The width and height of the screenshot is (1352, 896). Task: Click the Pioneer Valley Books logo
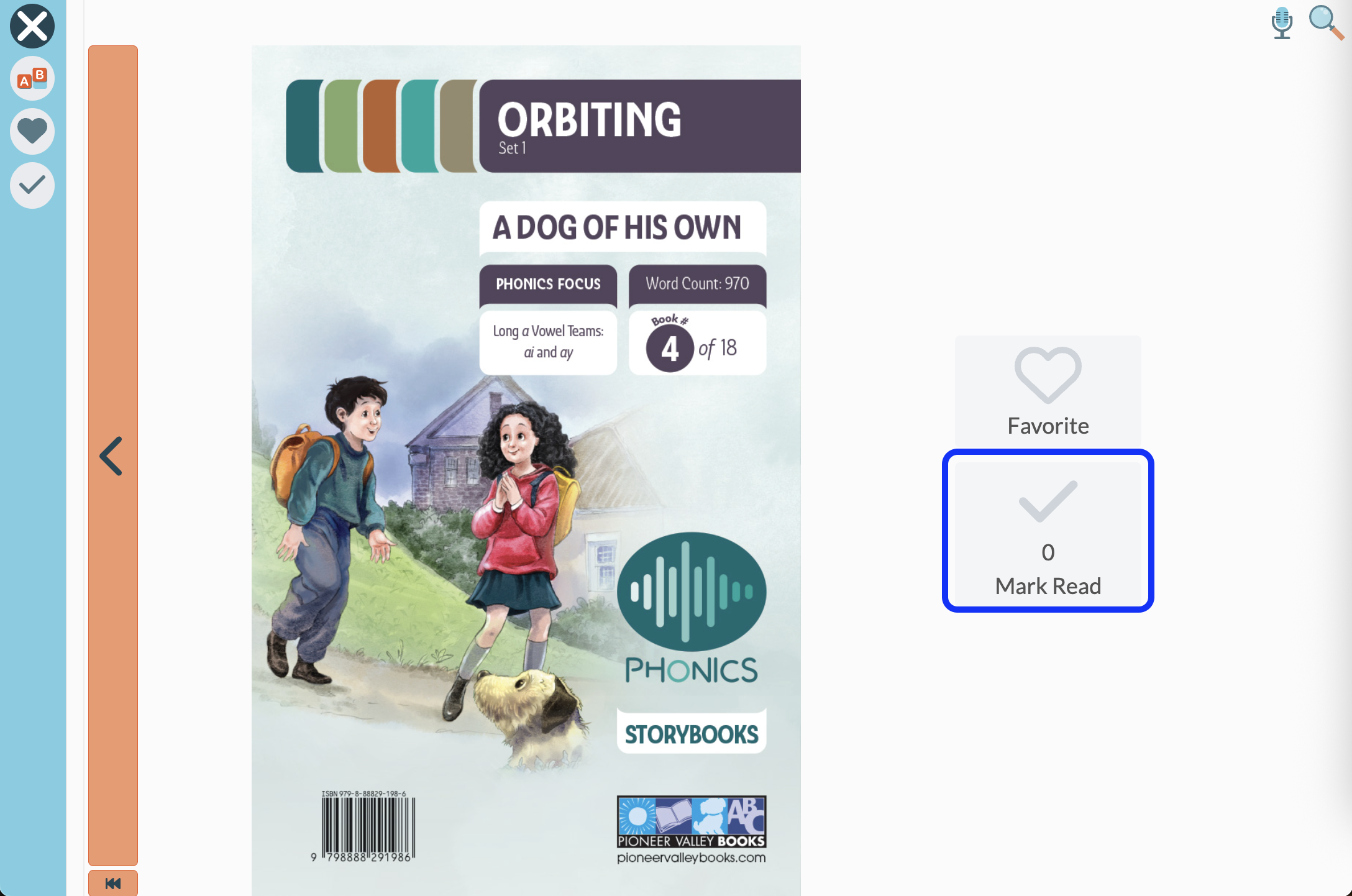point(692,822)
